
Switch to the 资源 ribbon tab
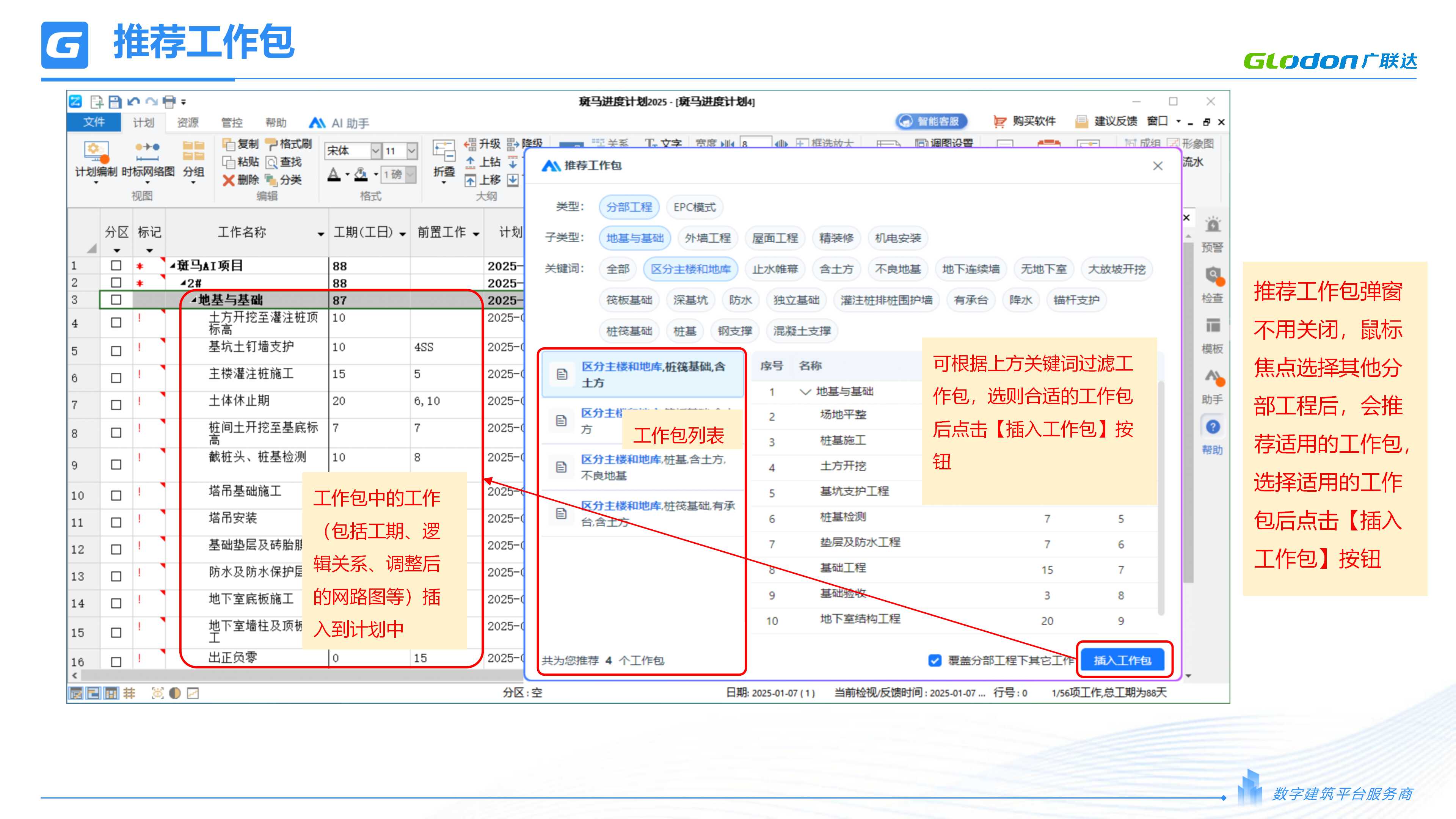coord(188,122)
